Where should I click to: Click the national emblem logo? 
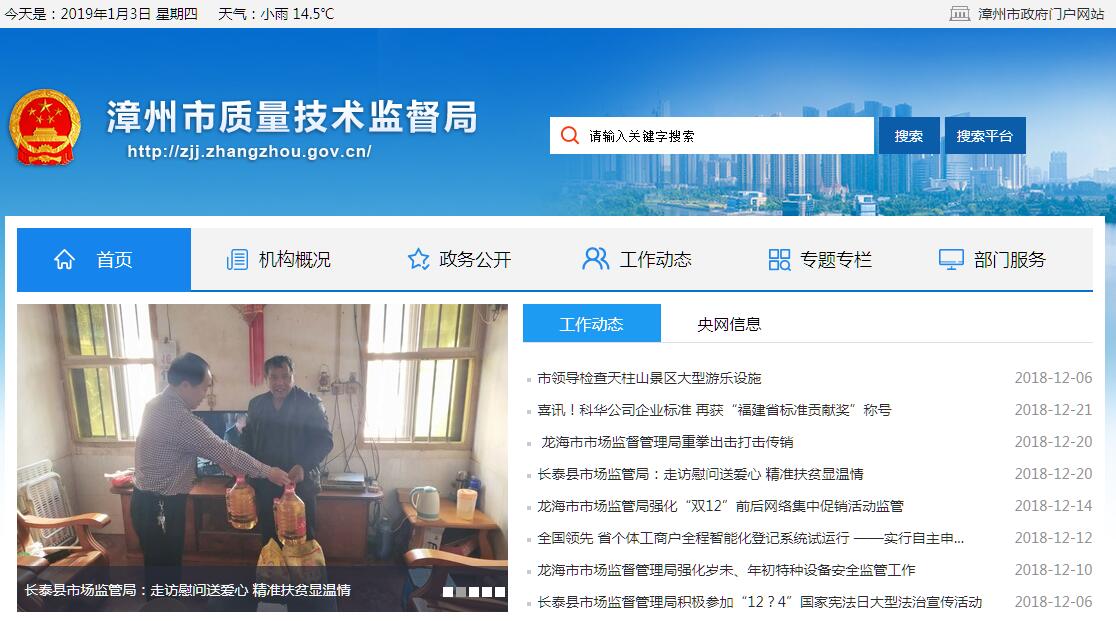point(44,127)
